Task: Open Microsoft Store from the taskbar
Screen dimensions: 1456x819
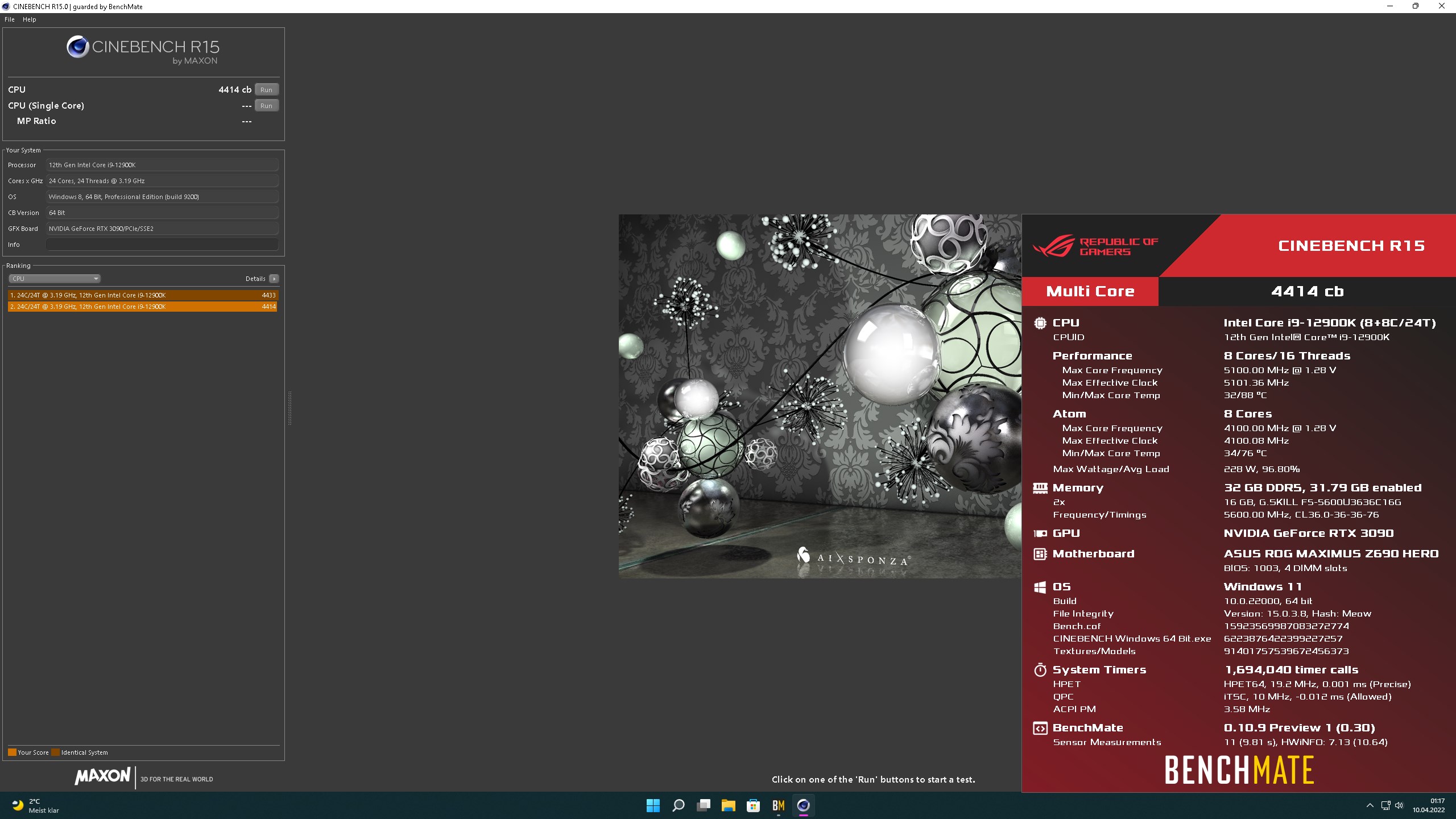Action: tap(754, 805)
